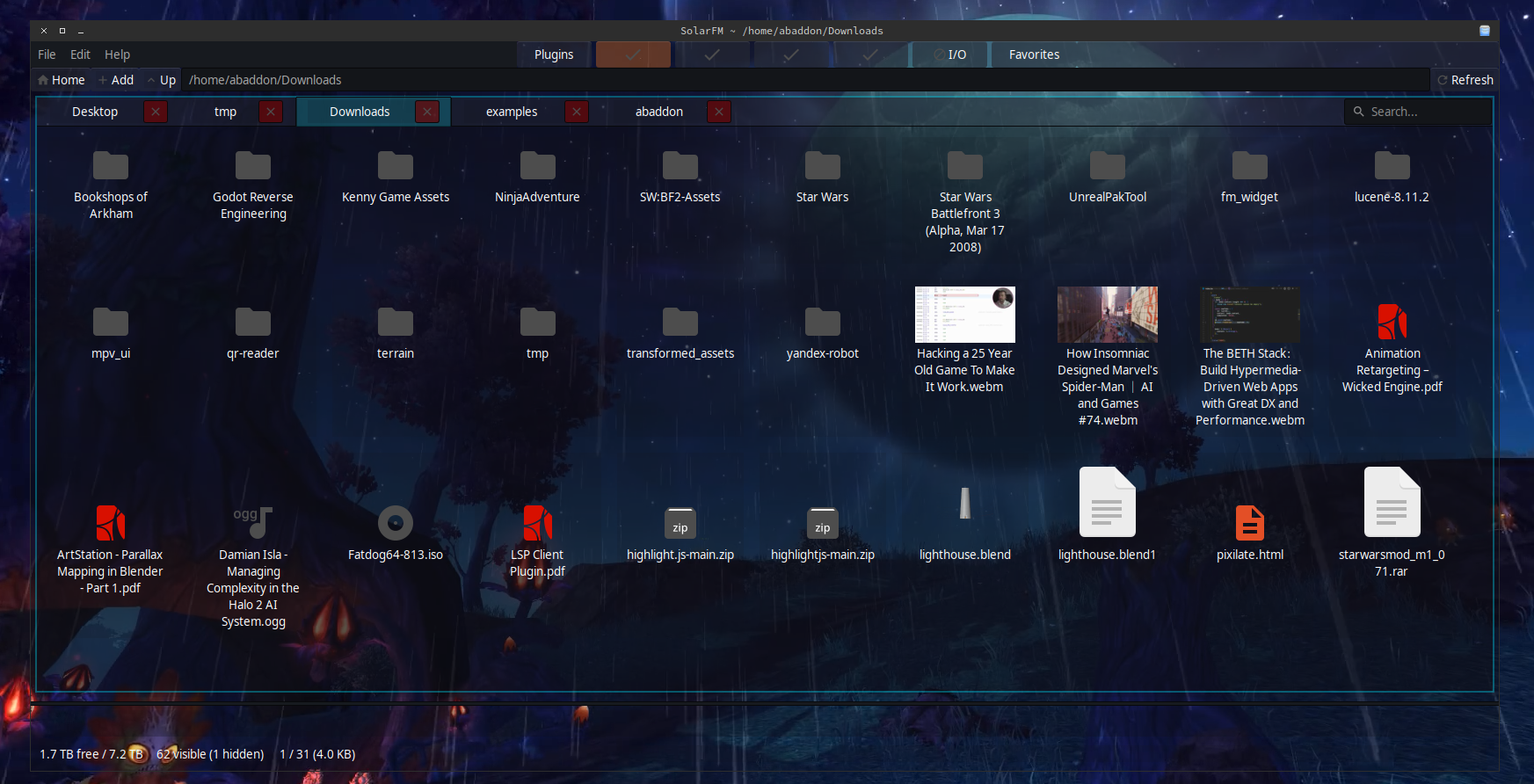This screenshot has height=784, width=1534.
Task: Click the Damian Isla ogg audio file icon
Action: coord(253,522)
